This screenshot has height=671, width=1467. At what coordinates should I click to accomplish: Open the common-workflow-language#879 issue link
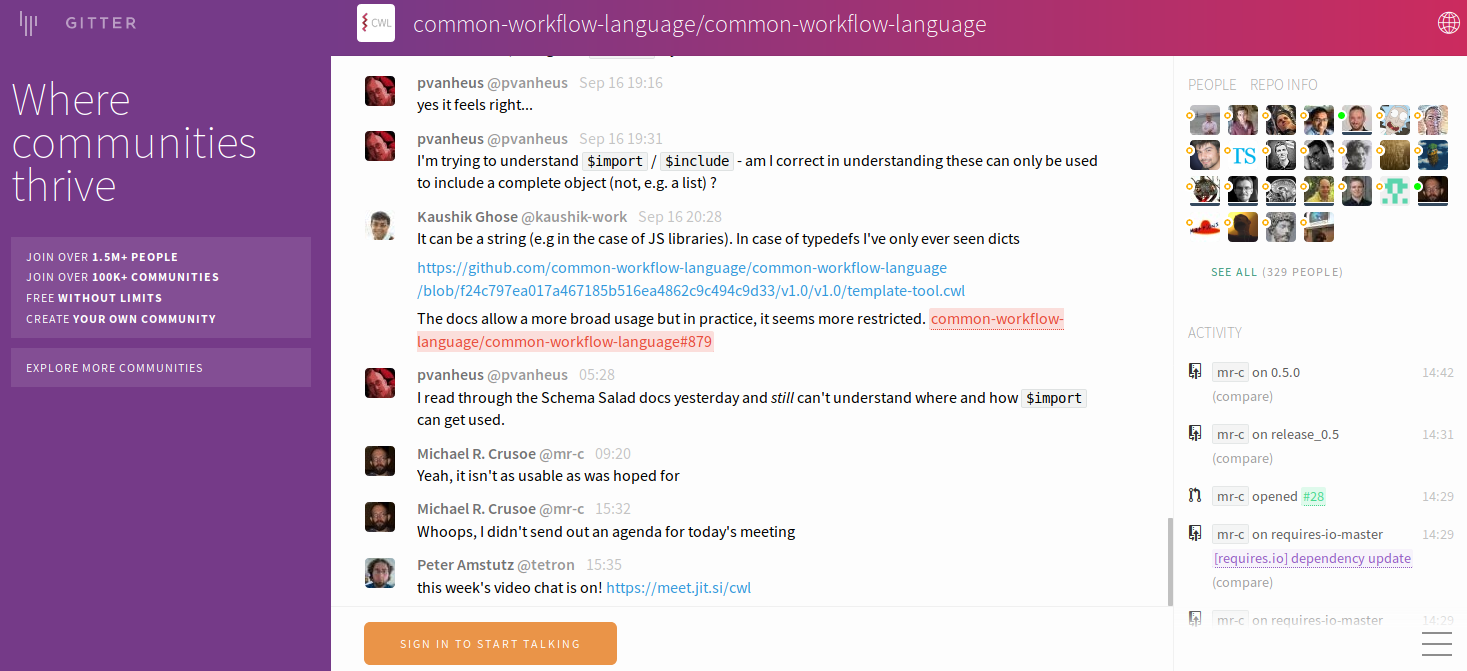pyautogui.click(x=740, y=330)
